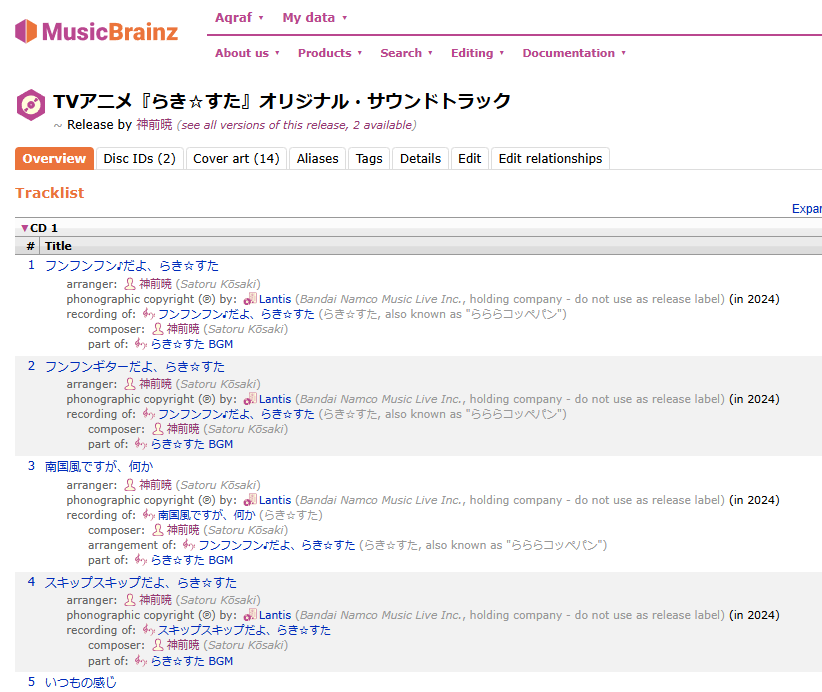Open the Edit tab
This screenshot has width=822, height=692.
click(470, 158)
